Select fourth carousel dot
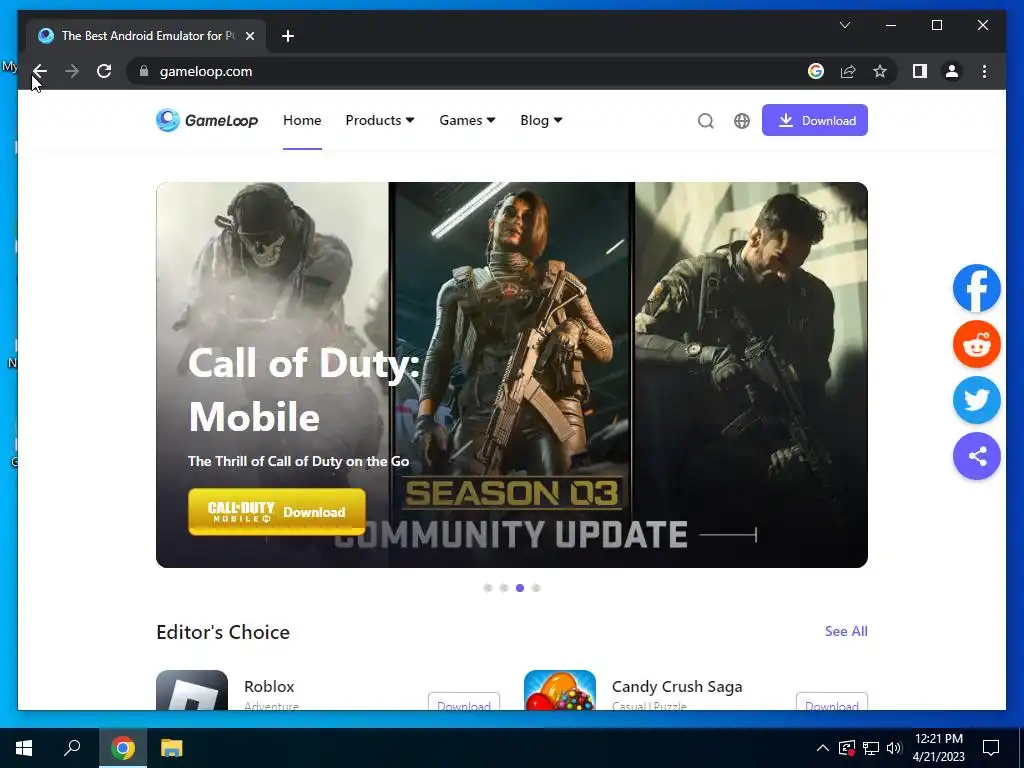1024x768 pixels. 536,588
